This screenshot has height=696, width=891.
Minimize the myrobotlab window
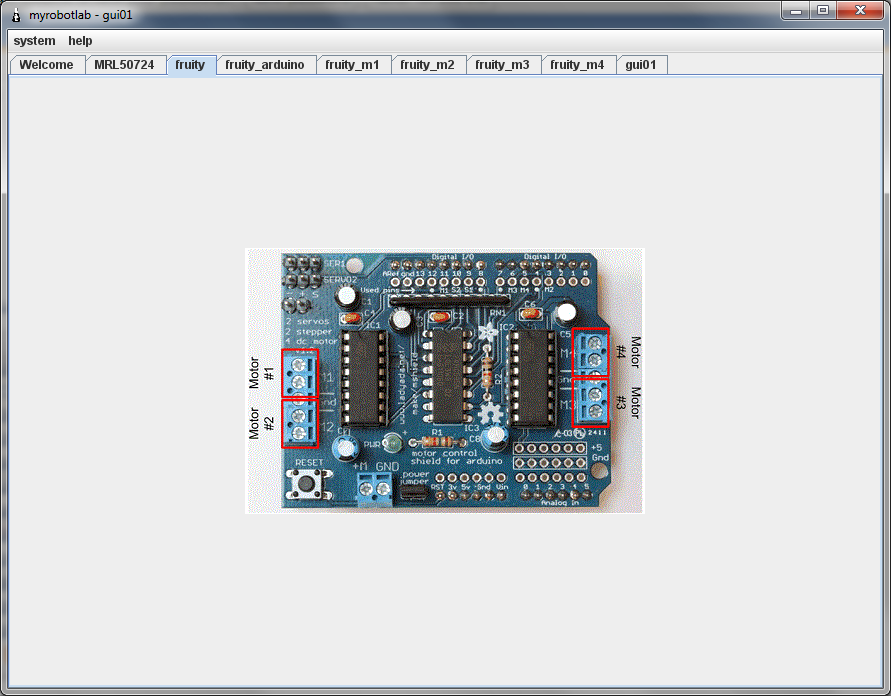coord(796,11)
